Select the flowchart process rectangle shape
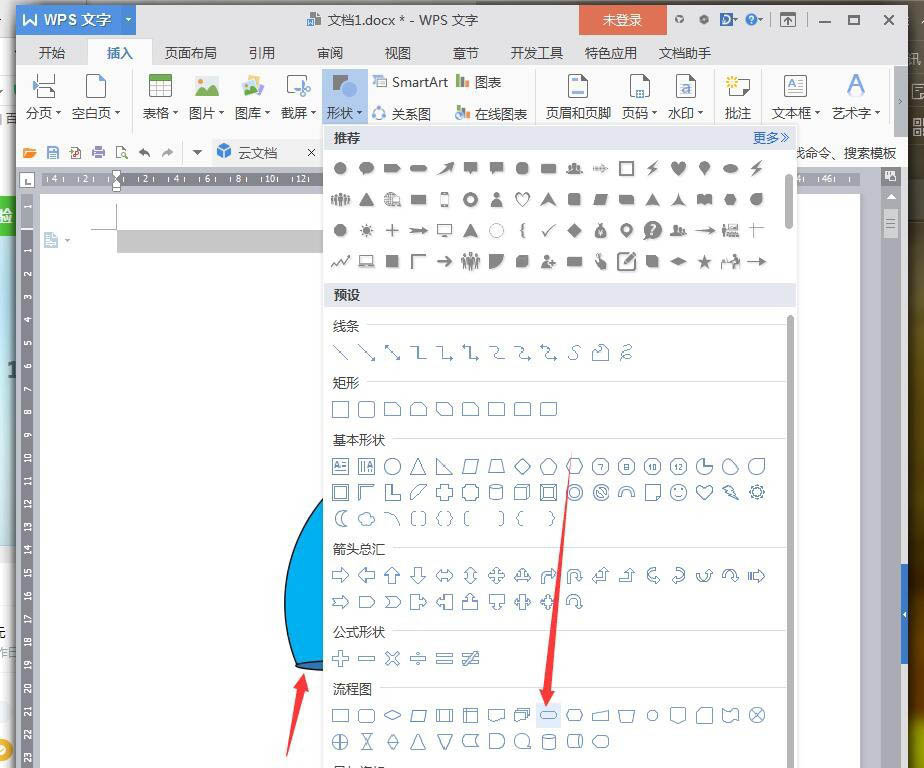 [x=341, y=716]
